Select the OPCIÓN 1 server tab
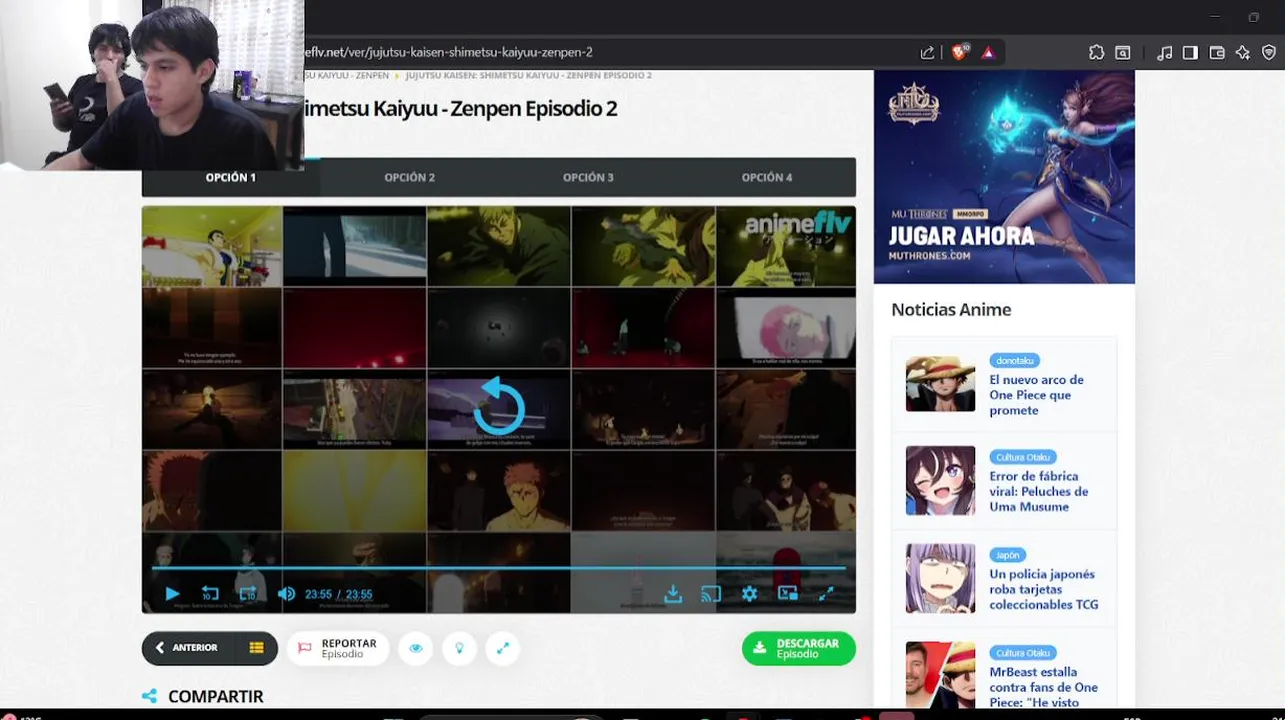The width and height of the screenshot is (1285, 720). pos(231,177)
